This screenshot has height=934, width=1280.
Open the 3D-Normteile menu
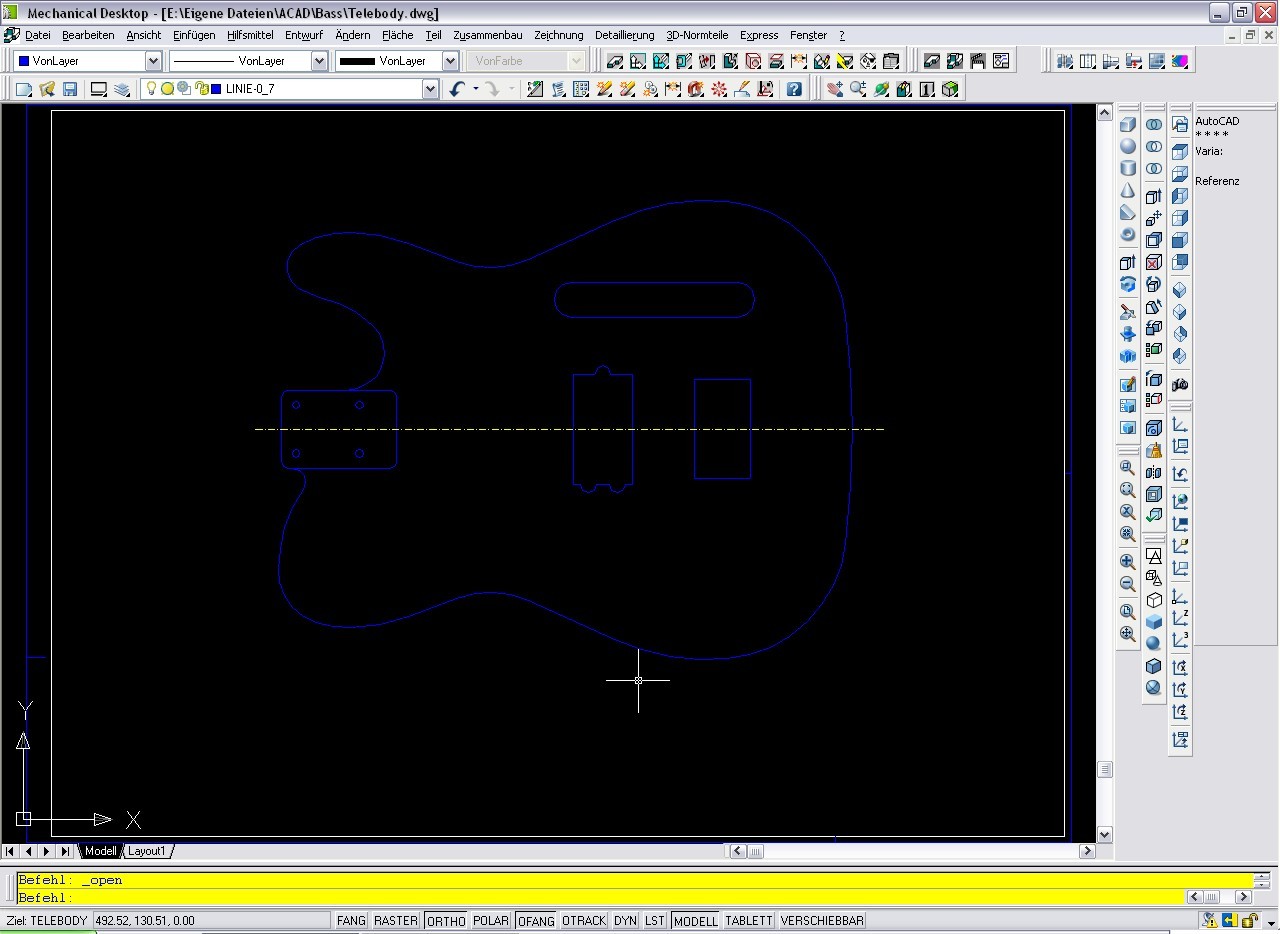pyautogui.click(x=697, y=35)
